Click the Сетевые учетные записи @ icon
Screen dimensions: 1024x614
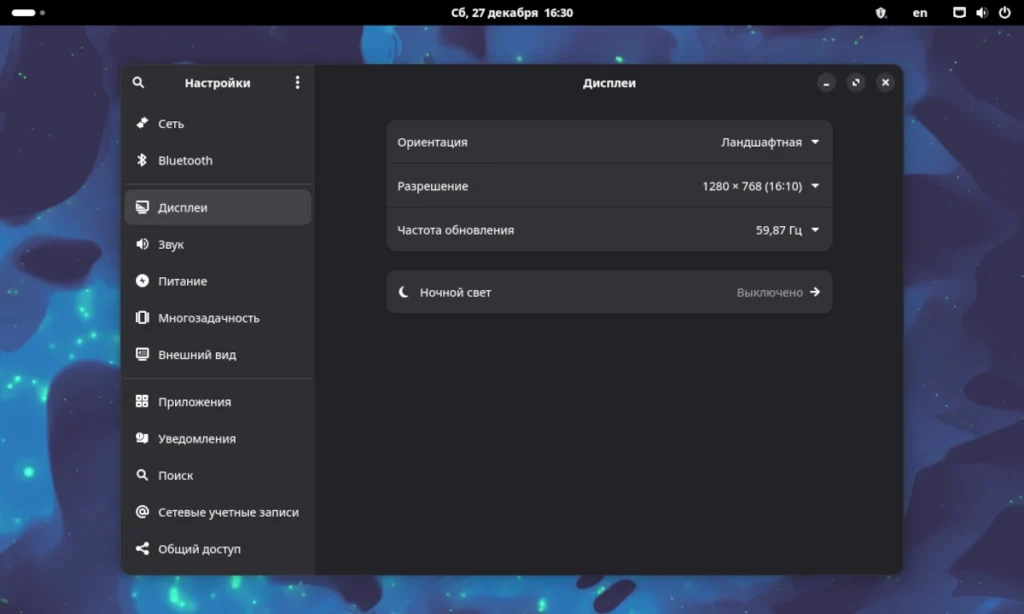142,512
